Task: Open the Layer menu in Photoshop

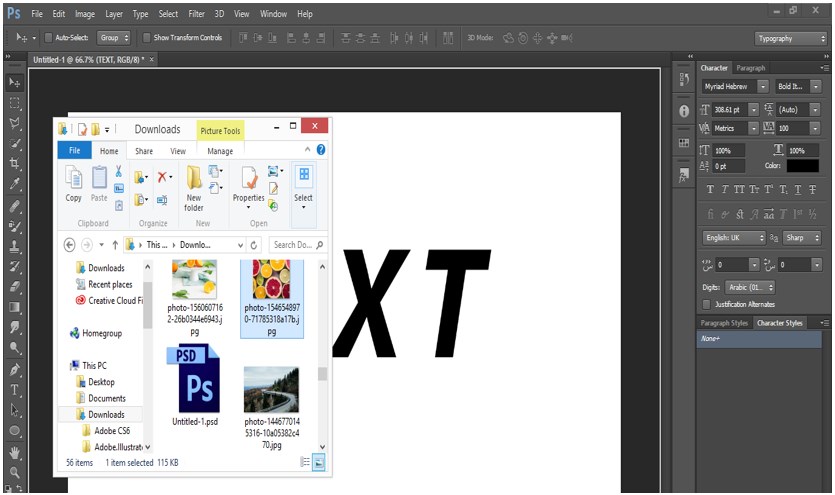Action: click(x=114, y=14)
